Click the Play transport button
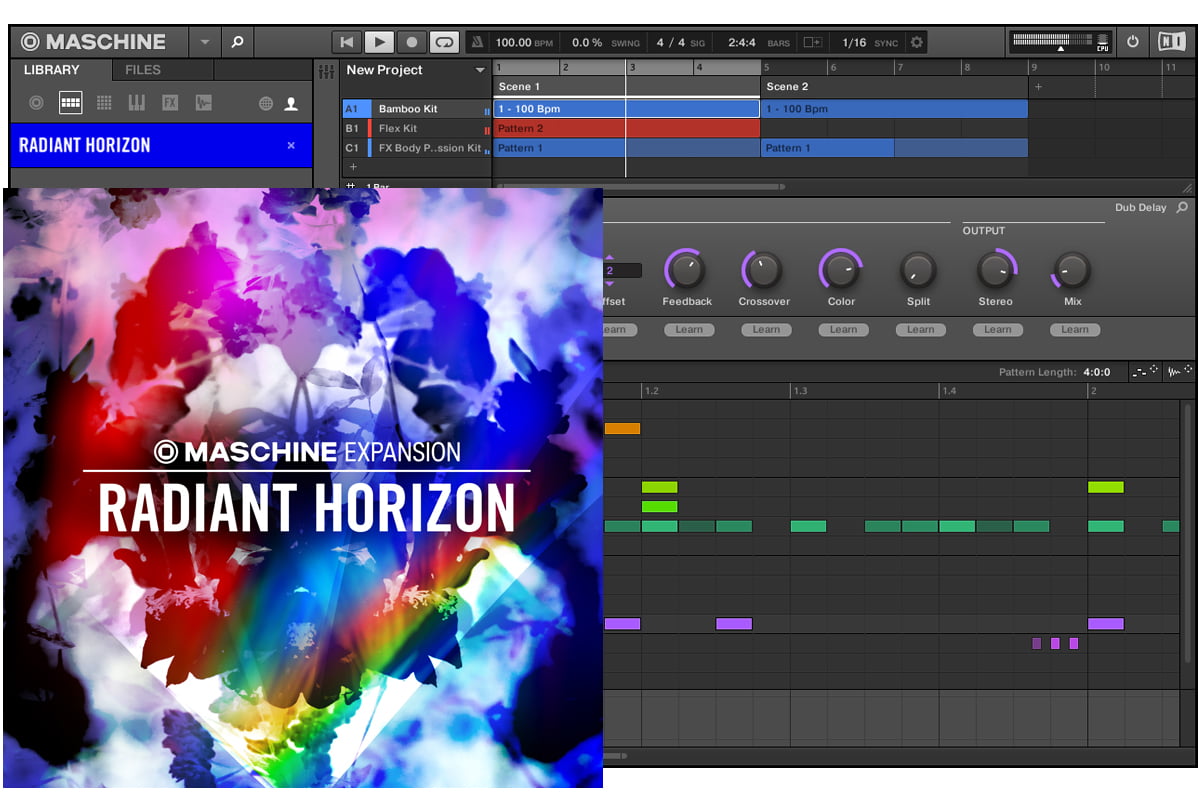 (x=379, y=42)
